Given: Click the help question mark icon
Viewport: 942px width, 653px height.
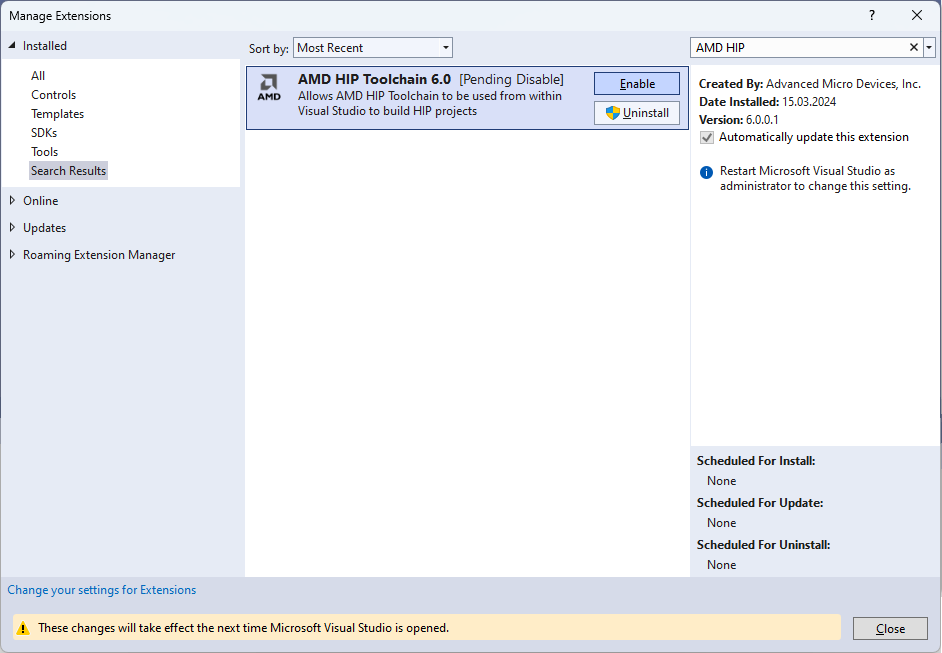Looking at the screenshot, I should [872, 15].
